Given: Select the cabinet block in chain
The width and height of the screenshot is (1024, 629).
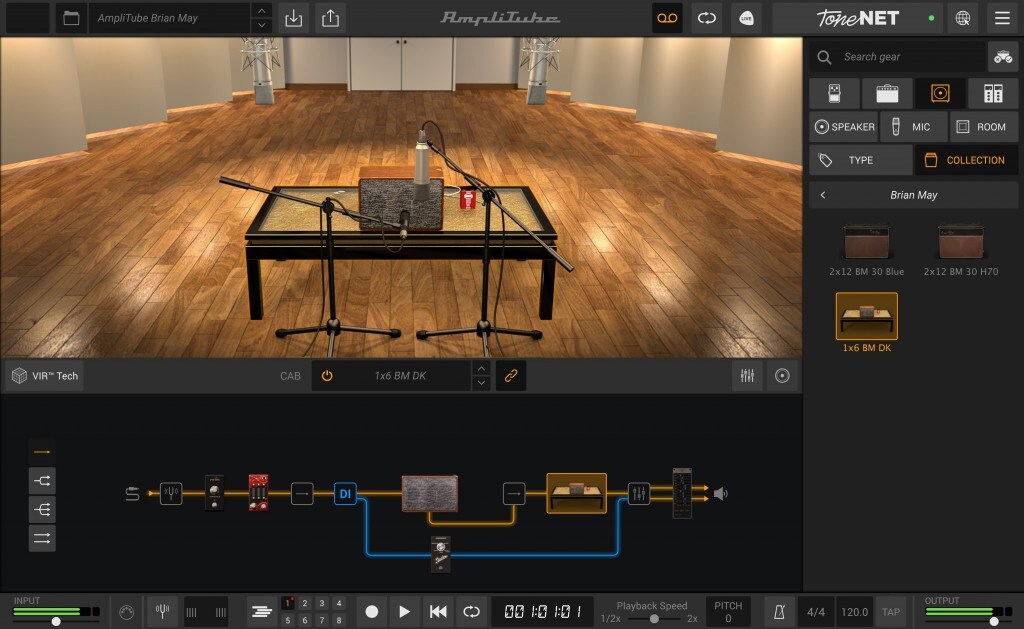Looking at the screenshot, I should (x=577, y=493).
